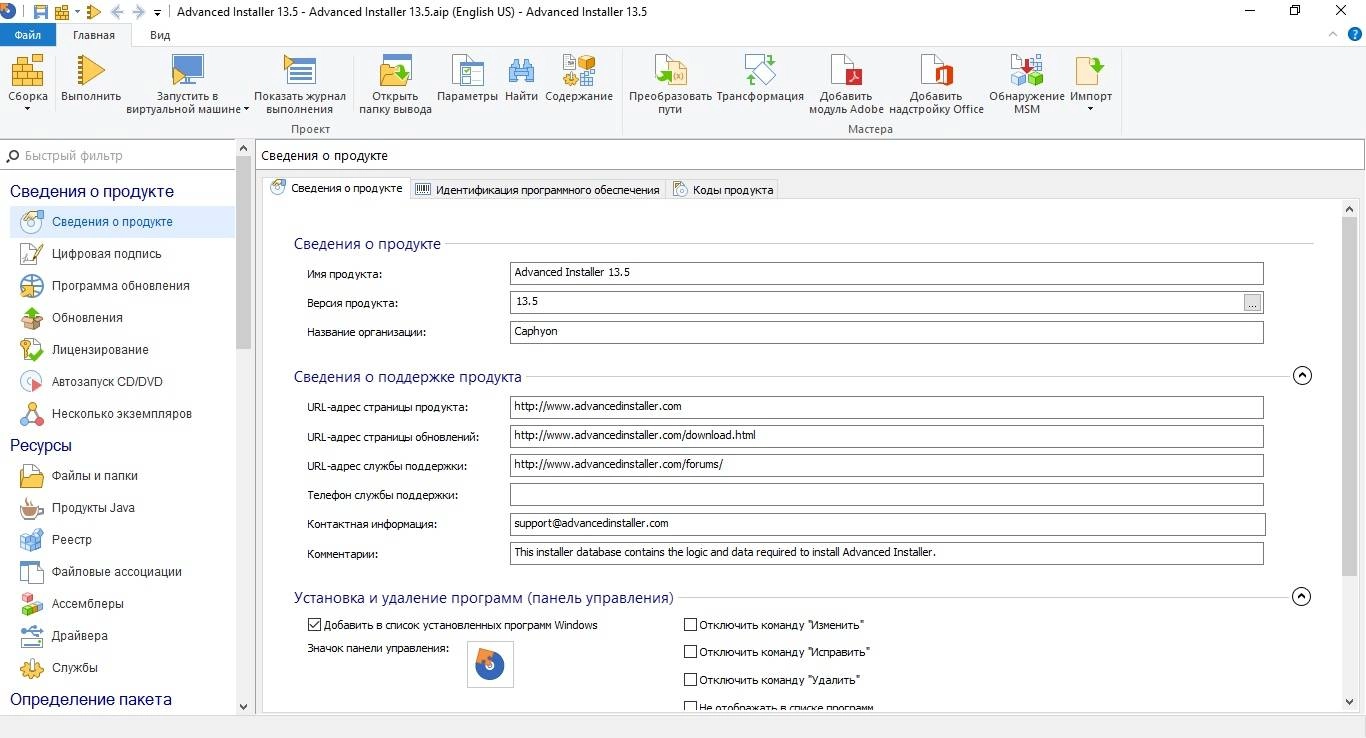
Task: Switch to the Вид ribbon tab
Action: point(160,34)
